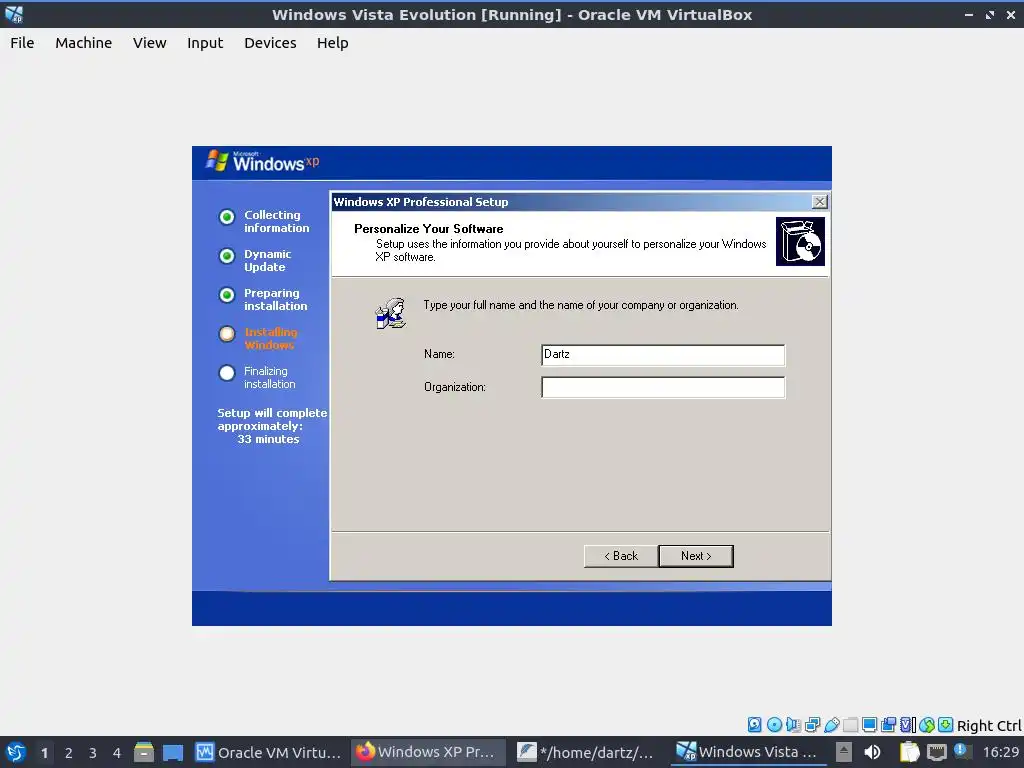The width and height of the screenshot is (1024, 768).
Task: Switch to /home/dartz editor taskbar window
Action: (x=586, y=752)
